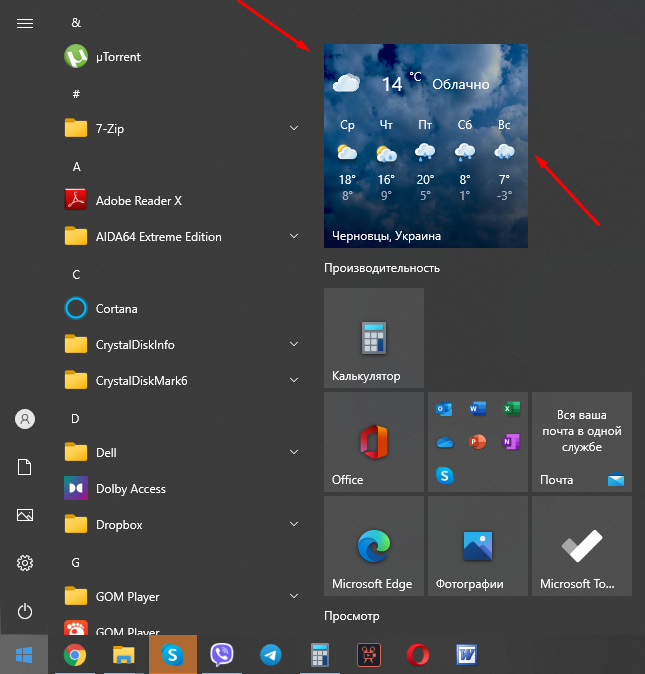
Task: Open the Калькулятор tile
Action: (374, 338)
